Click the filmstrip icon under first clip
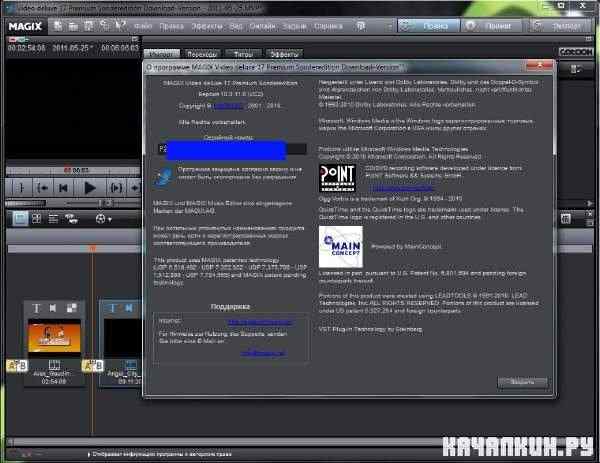The image size is (600, 463). pyautogui.click(x=54, y=364)
